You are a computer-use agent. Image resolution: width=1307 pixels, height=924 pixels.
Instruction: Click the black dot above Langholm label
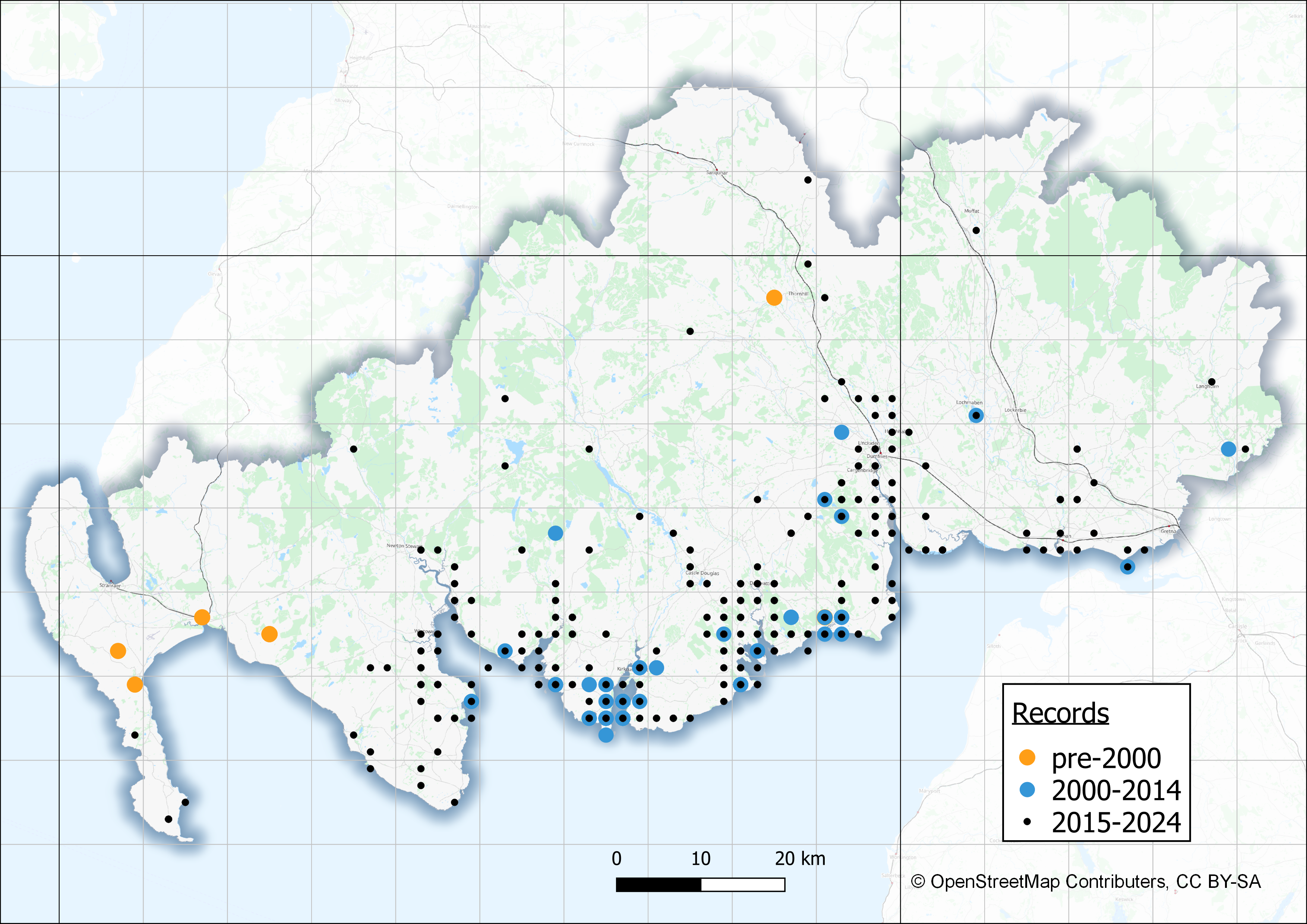click(x=1211, y=382)
